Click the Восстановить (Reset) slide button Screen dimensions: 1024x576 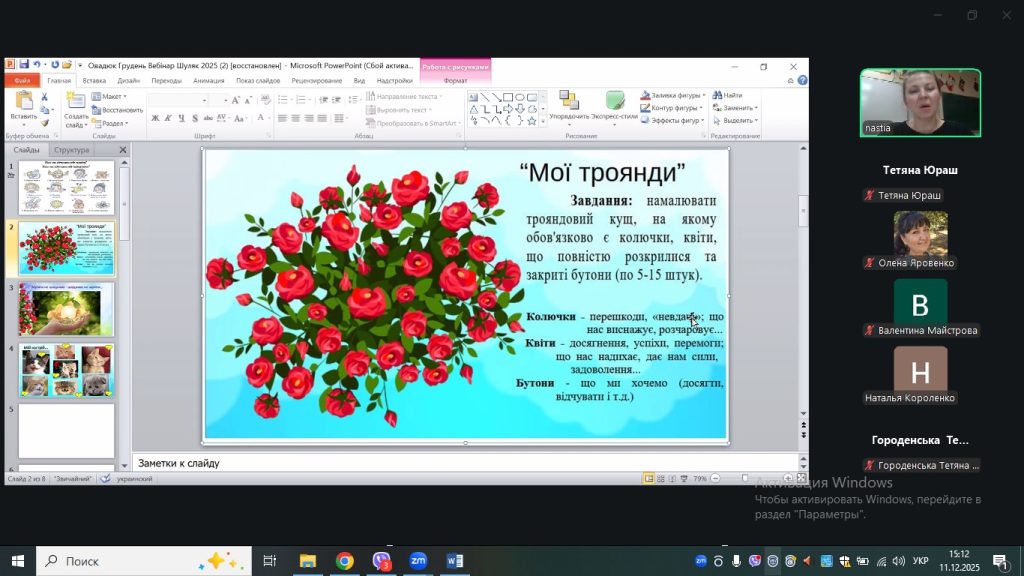click(118, 110)
